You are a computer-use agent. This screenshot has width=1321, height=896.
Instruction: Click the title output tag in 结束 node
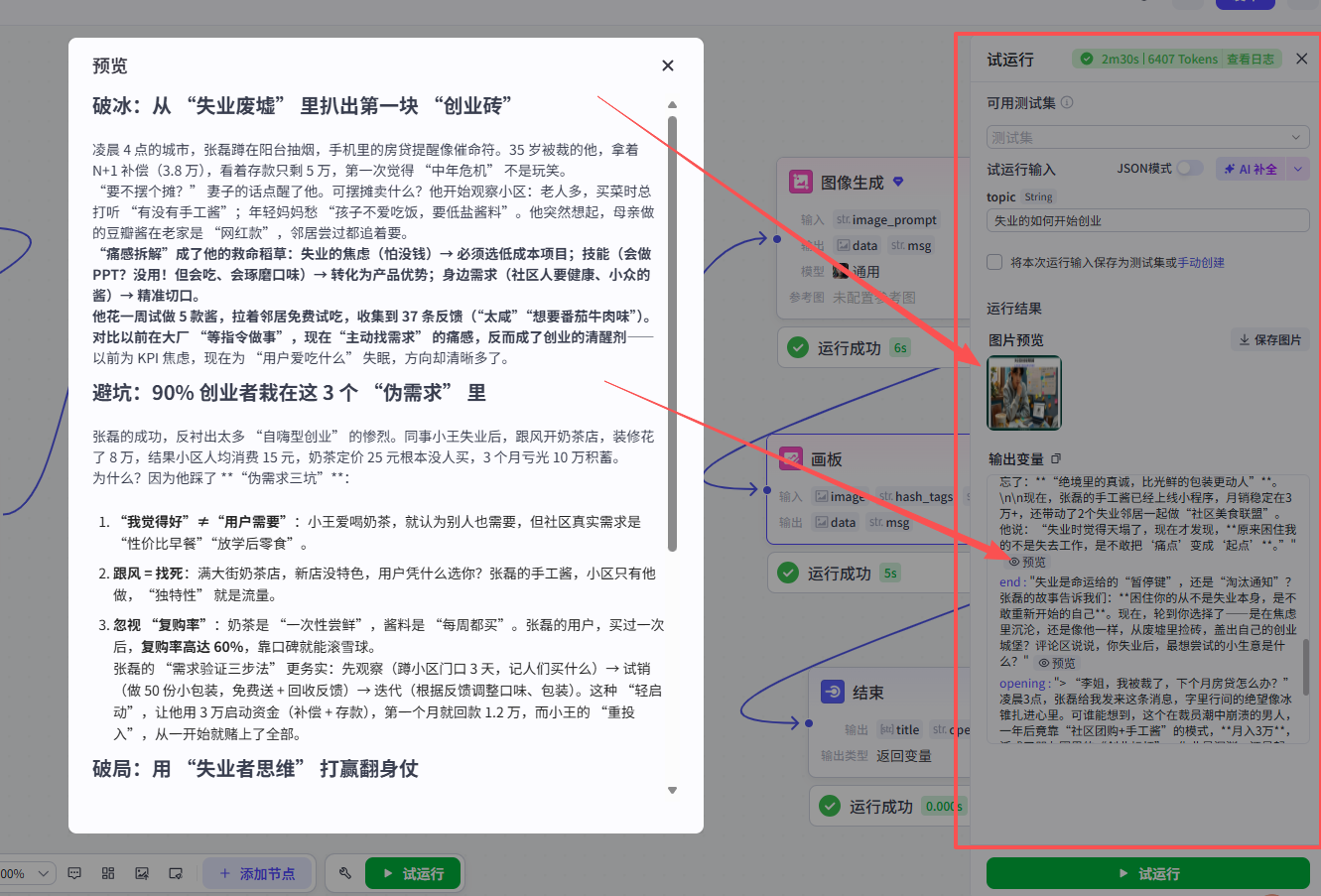pos(900,729)
